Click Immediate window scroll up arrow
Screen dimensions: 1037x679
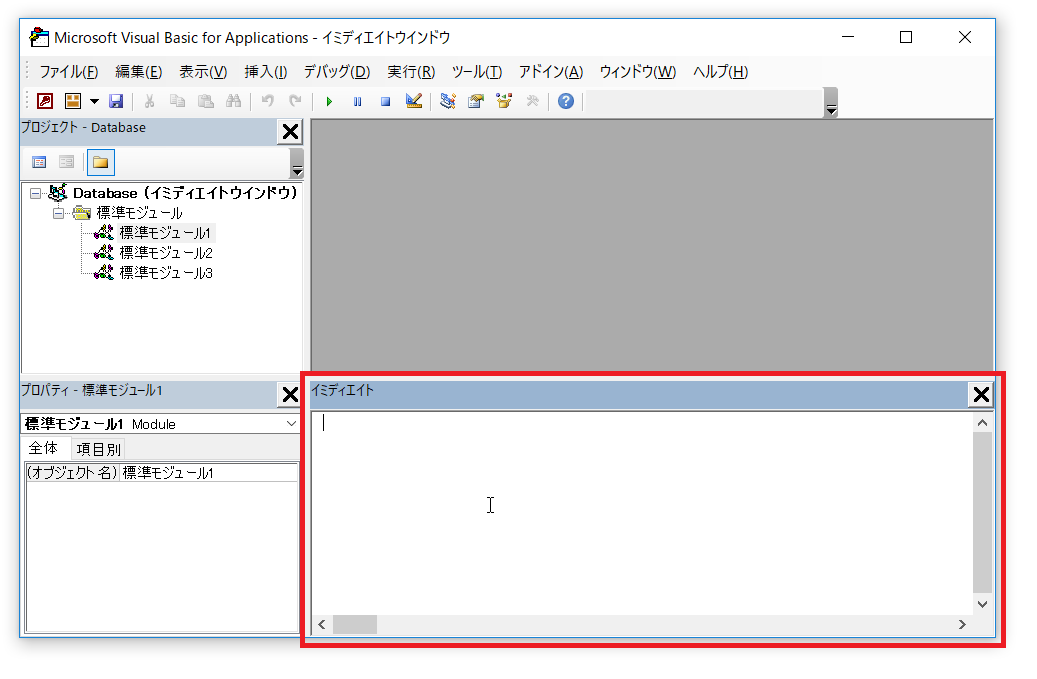coord(983,423)
